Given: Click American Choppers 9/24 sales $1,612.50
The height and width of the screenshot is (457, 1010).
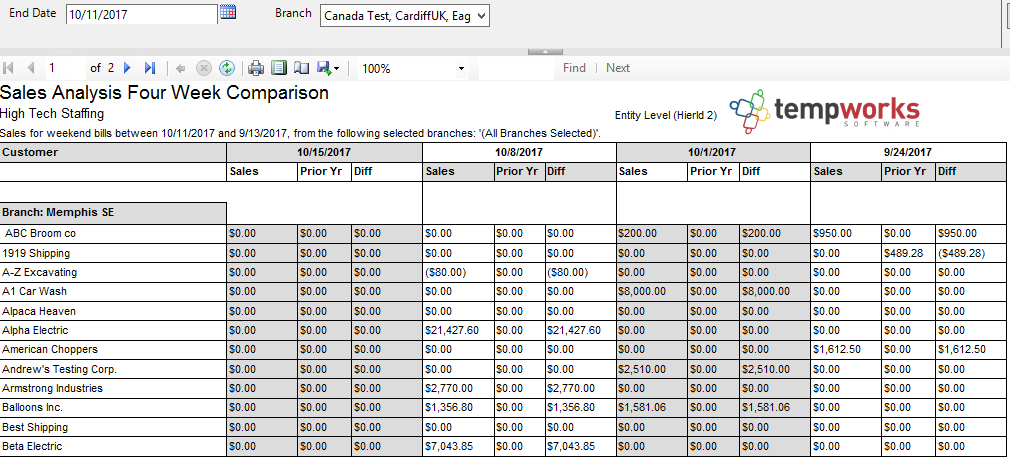Looking at the screenshot, I should pyautogui.click(x=836, y=349).
